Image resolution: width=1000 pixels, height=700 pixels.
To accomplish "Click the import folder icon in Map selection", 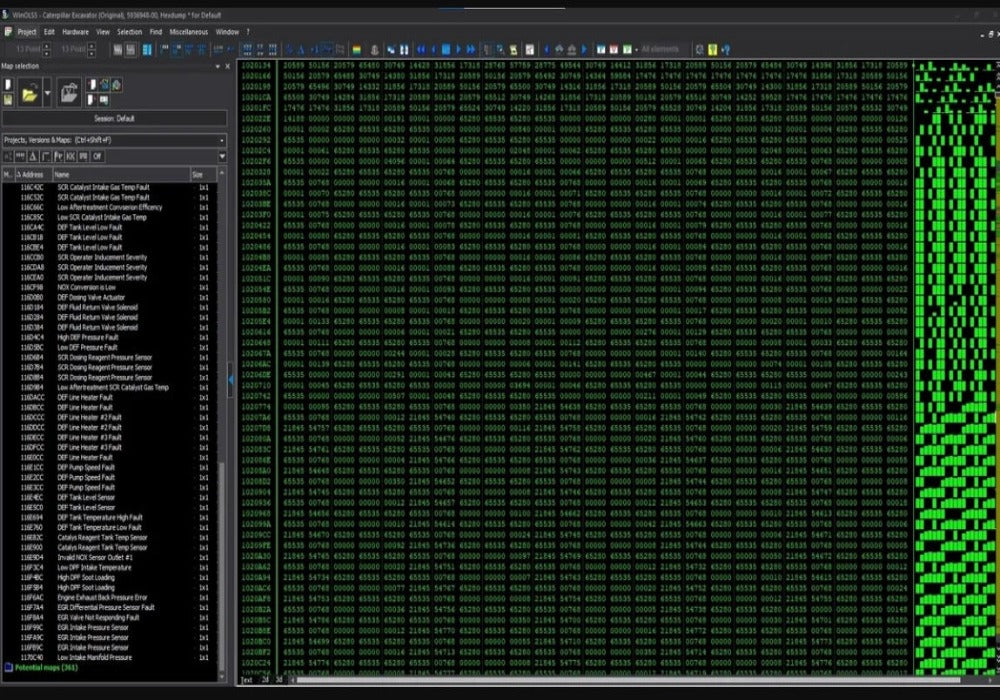I will [x=68, y=93].
